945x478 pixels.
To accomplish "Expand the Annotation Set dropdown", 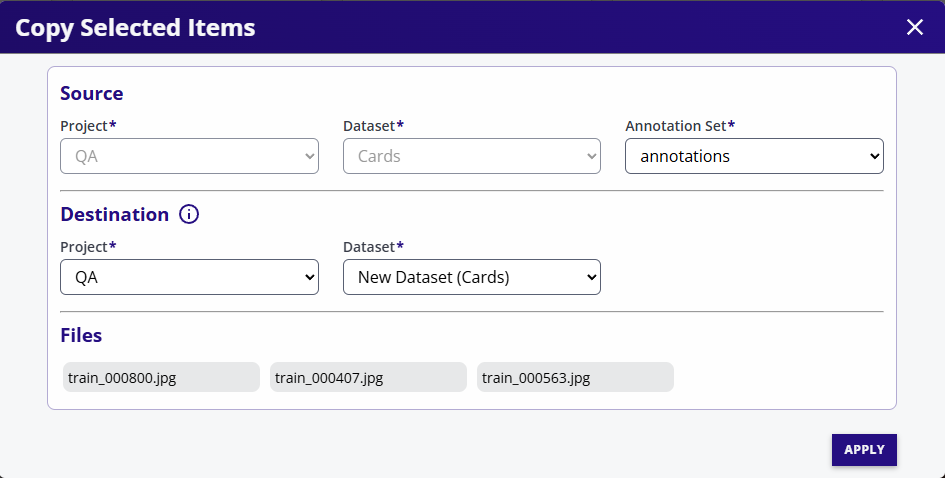I will tap(754, 156).
